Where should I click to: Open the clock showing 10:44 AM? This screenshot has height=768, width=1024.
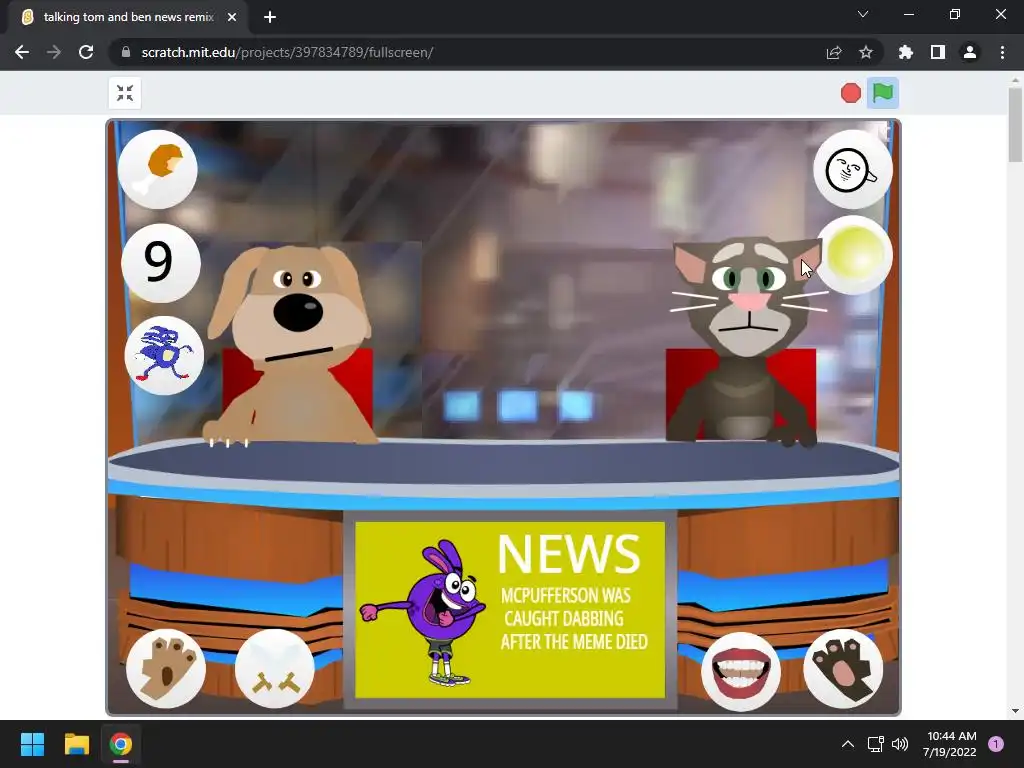pyautogui.click(x=950, y=744)
